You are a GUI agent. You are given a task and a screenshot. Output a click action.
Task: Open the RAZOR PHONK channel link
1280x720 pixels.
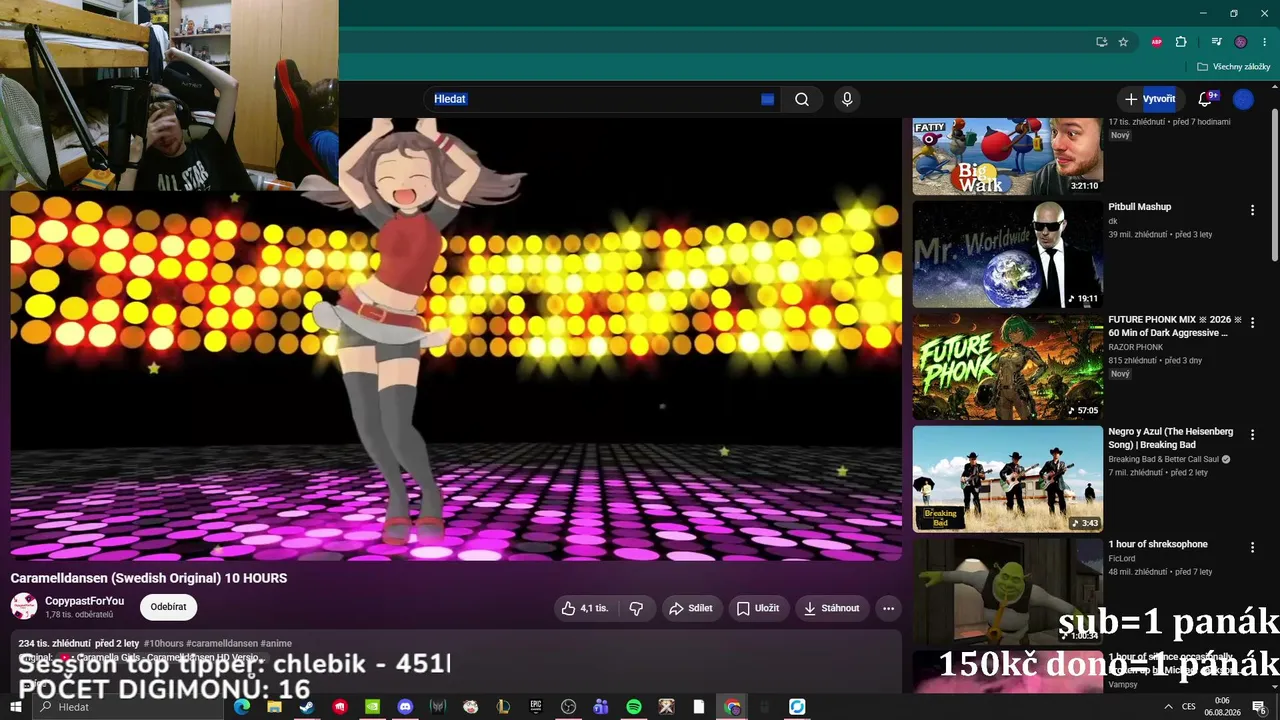tap(1135, 347)
